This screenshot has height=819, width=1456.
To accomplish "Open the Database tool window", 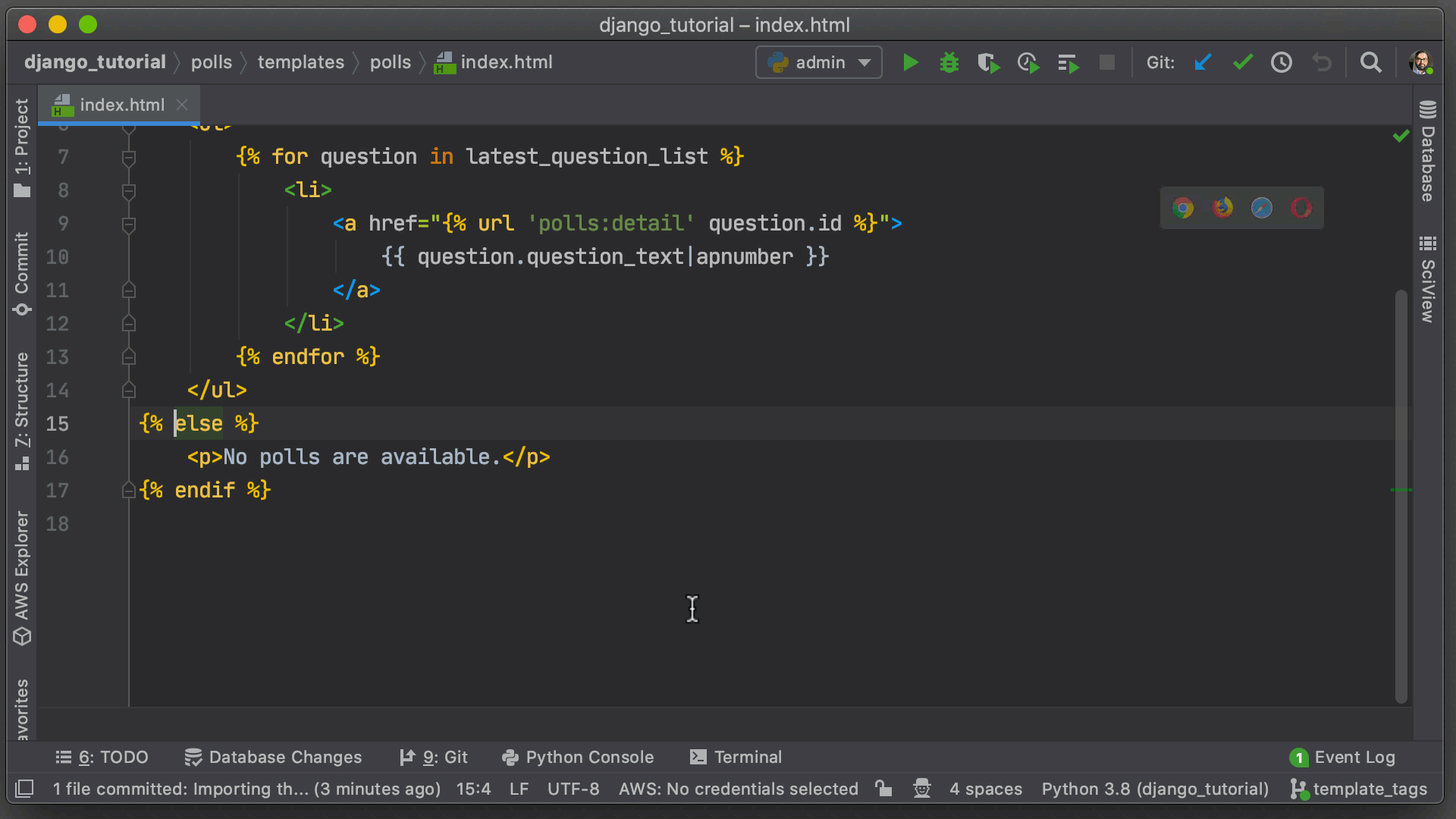I will pyautogui.click(x=1428, y=152).
